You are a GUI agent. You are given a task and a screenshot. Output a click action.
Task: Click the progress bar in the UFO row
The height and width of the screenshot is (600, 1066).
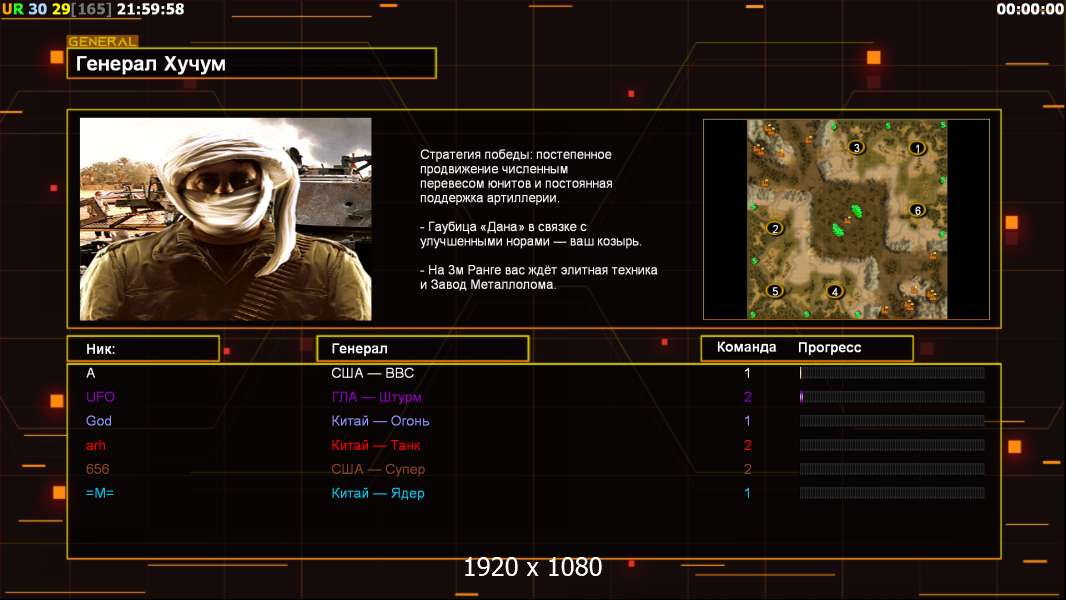click(x=892, y=397)
